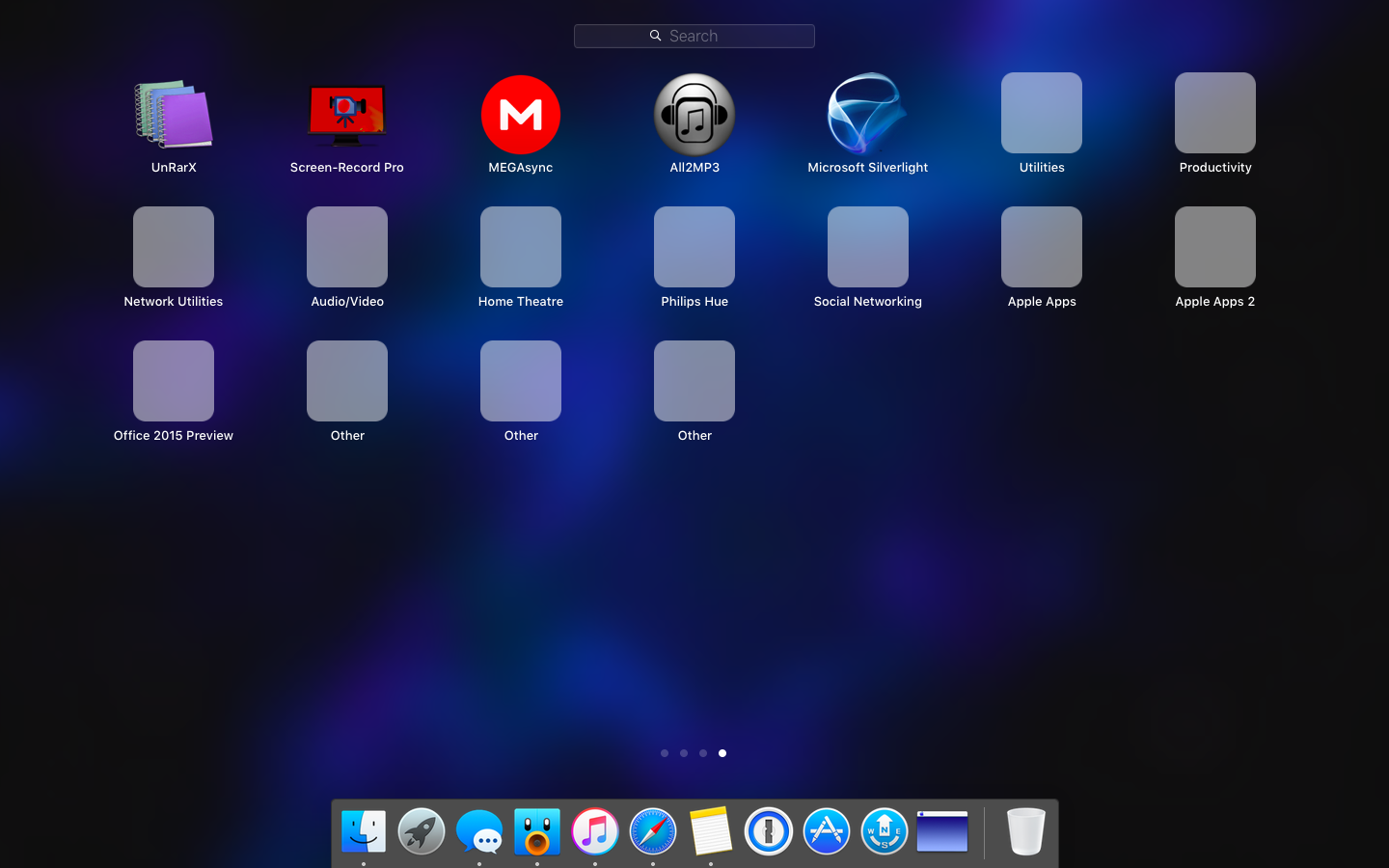This screenshot has width=1389, height=868.
Task: Open 1Password from the Dock
Action: click(769, 831)
